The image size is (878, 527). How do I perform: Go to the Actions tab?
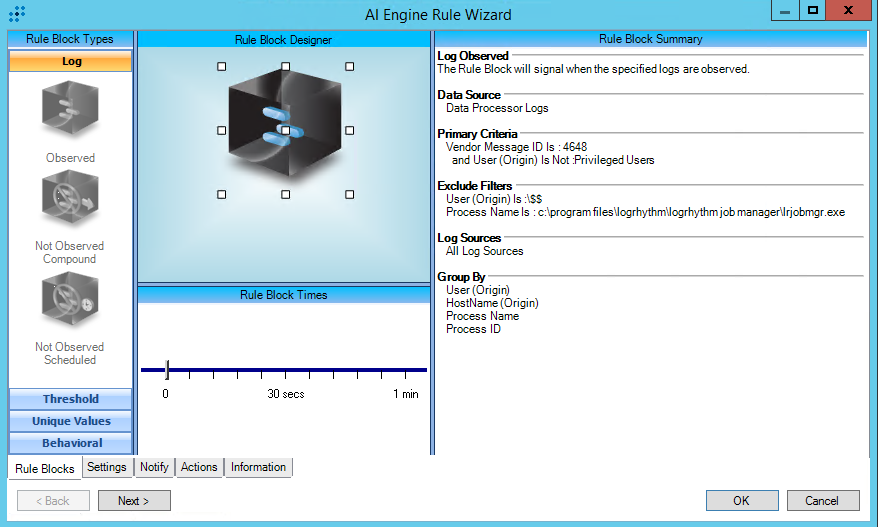pyautogui.click(x=199, y=467)
